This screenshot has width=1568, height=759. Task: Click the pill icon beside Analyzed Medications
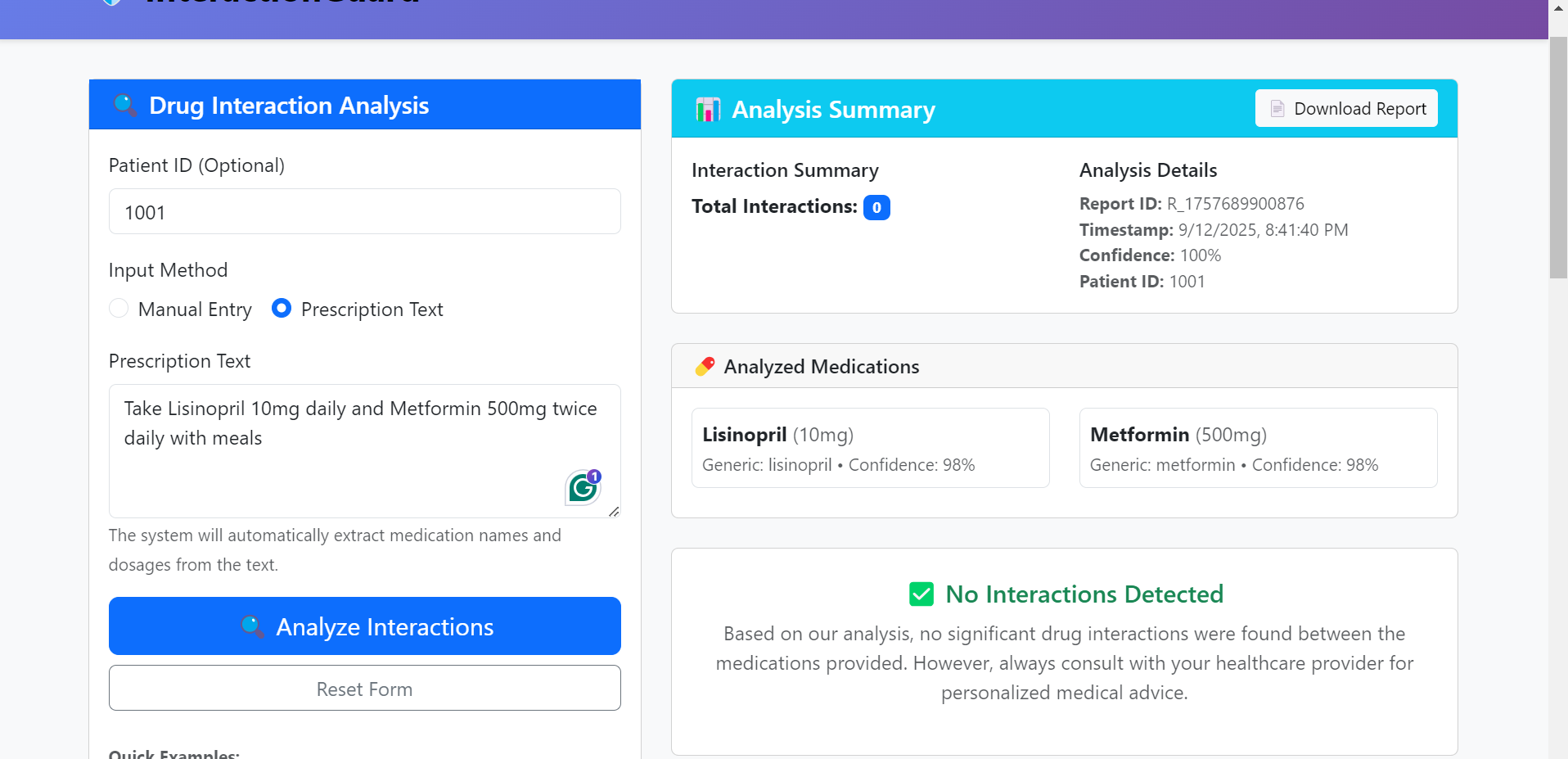pos(705,367)
